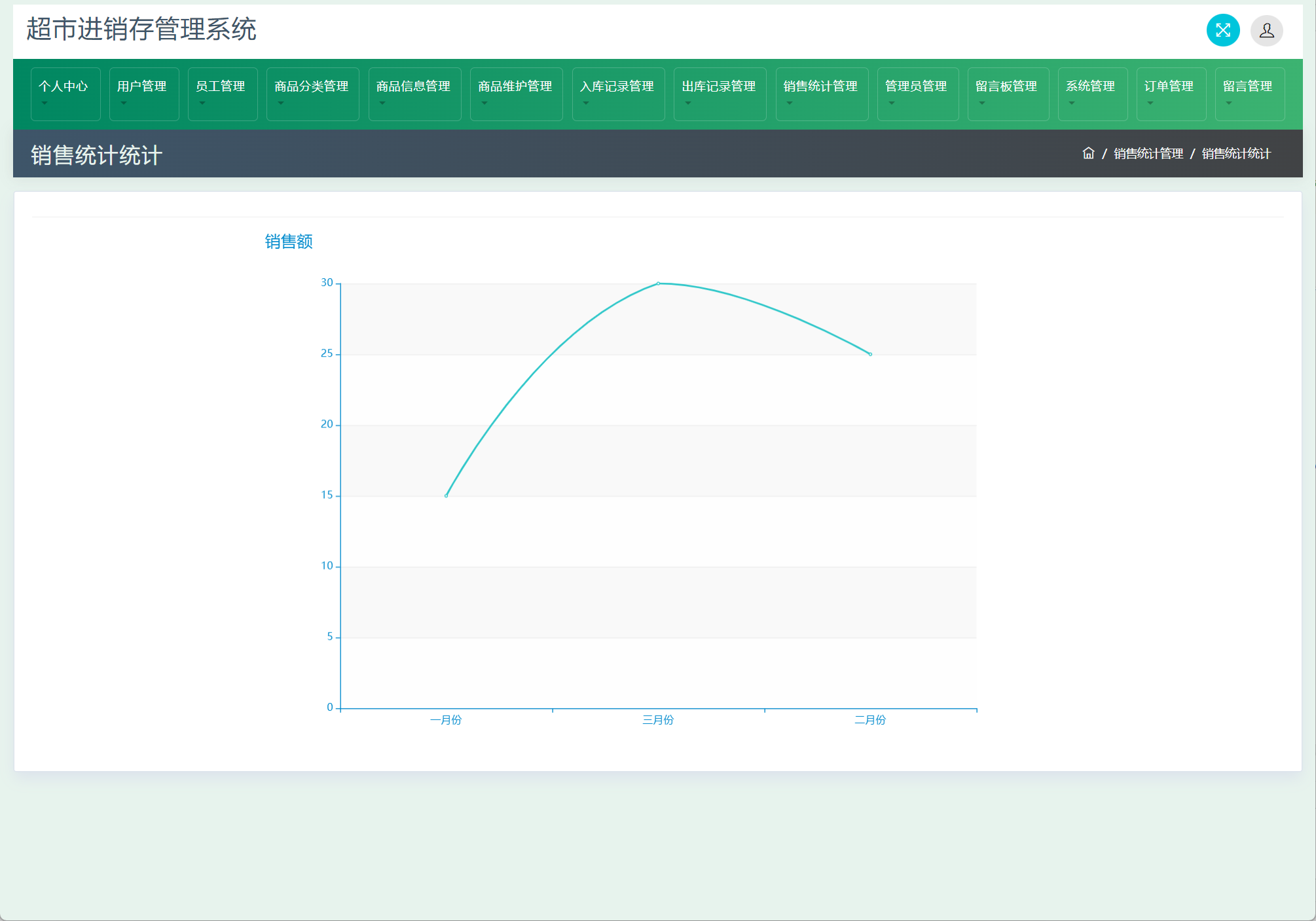Click the 一月份 data point on line

coord(447,496)
